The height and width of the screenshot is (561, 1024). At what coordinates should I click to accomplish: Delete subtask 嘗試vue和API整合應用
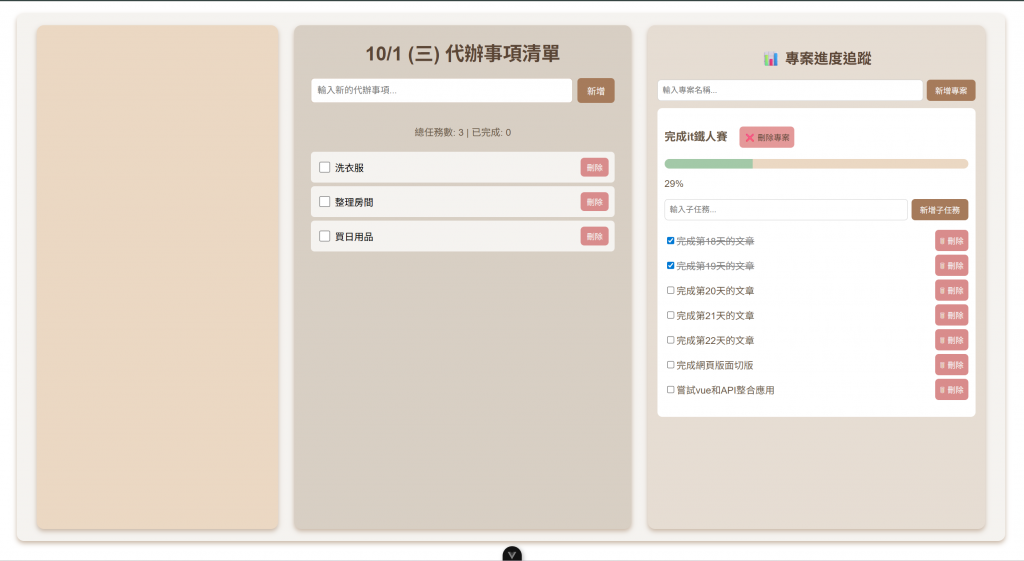(952, 390)
